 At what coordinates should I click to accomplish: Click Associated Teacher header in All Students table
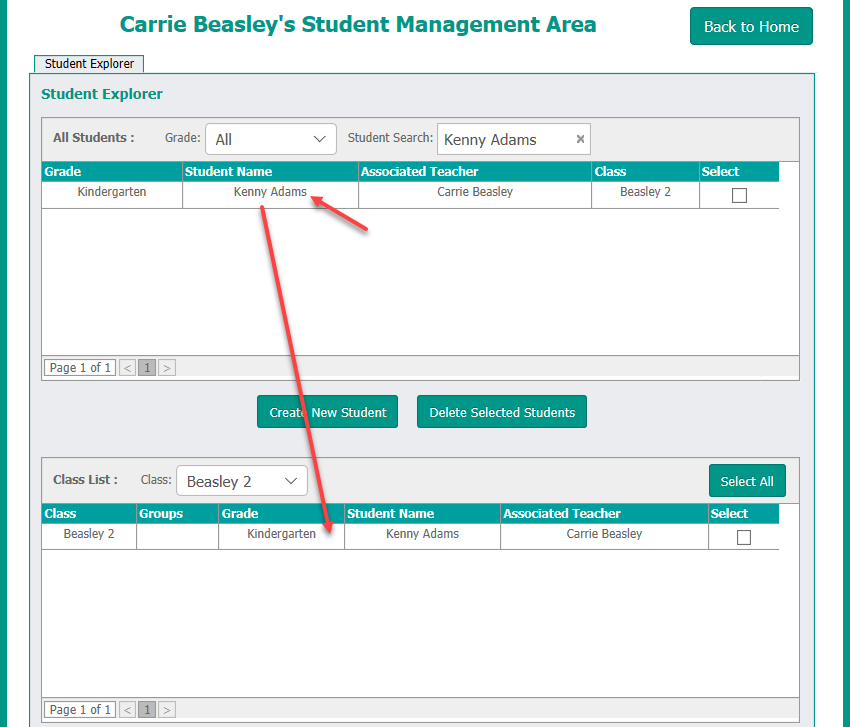(x=474, y=171)
